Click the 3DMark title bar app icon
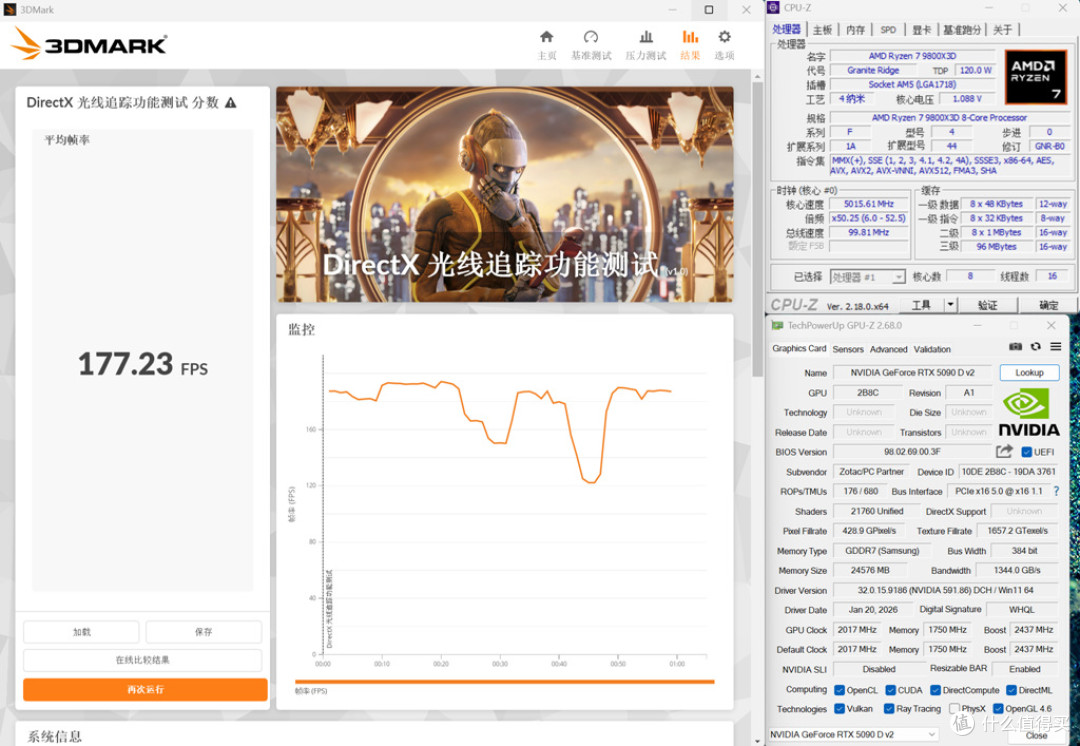This screenshot has height=746, width=1080. pyautogui.click(x=10, y=10)
